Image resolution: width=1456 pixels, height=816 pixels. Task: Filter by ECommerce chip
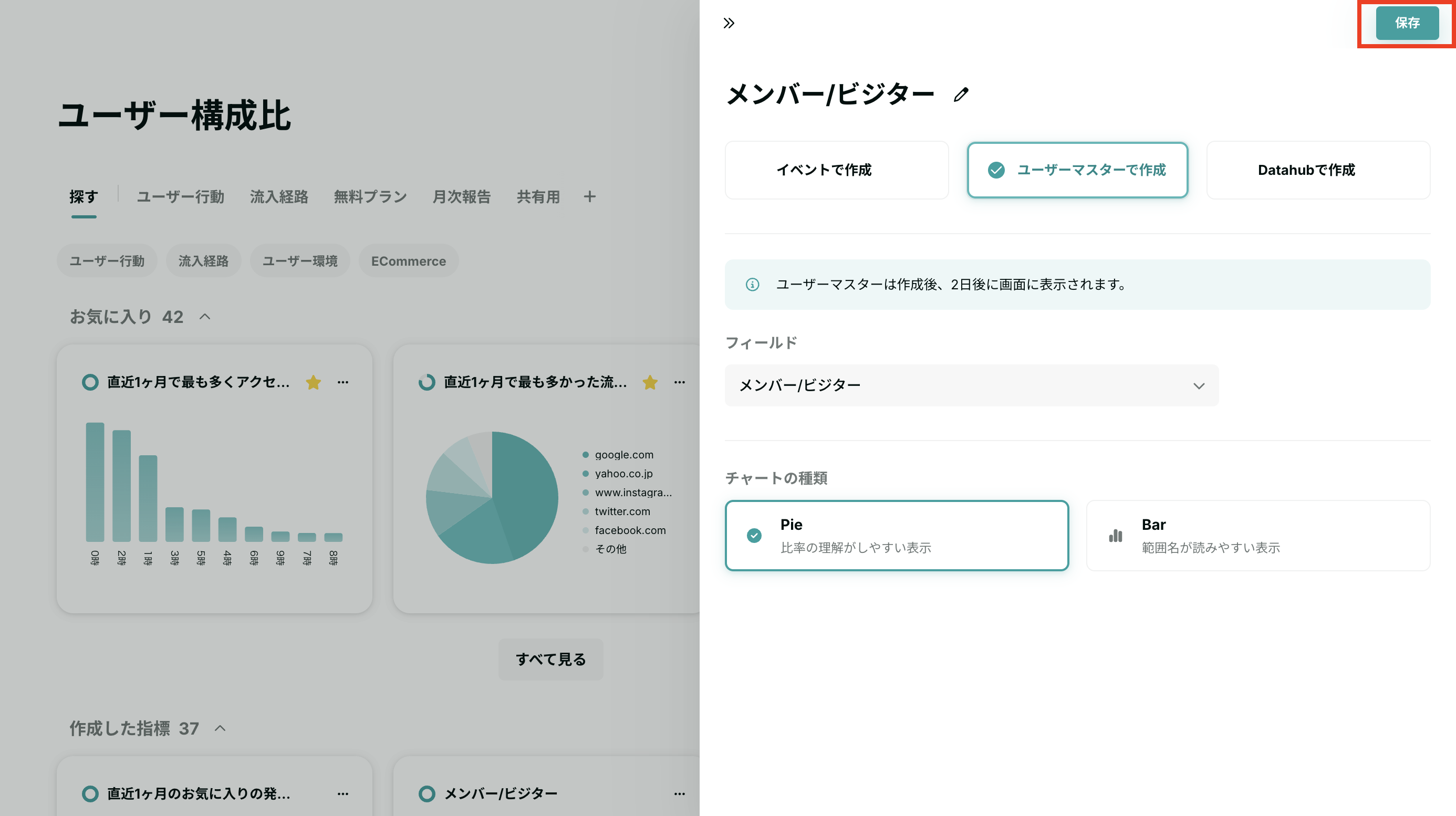[x=409, y=261]
